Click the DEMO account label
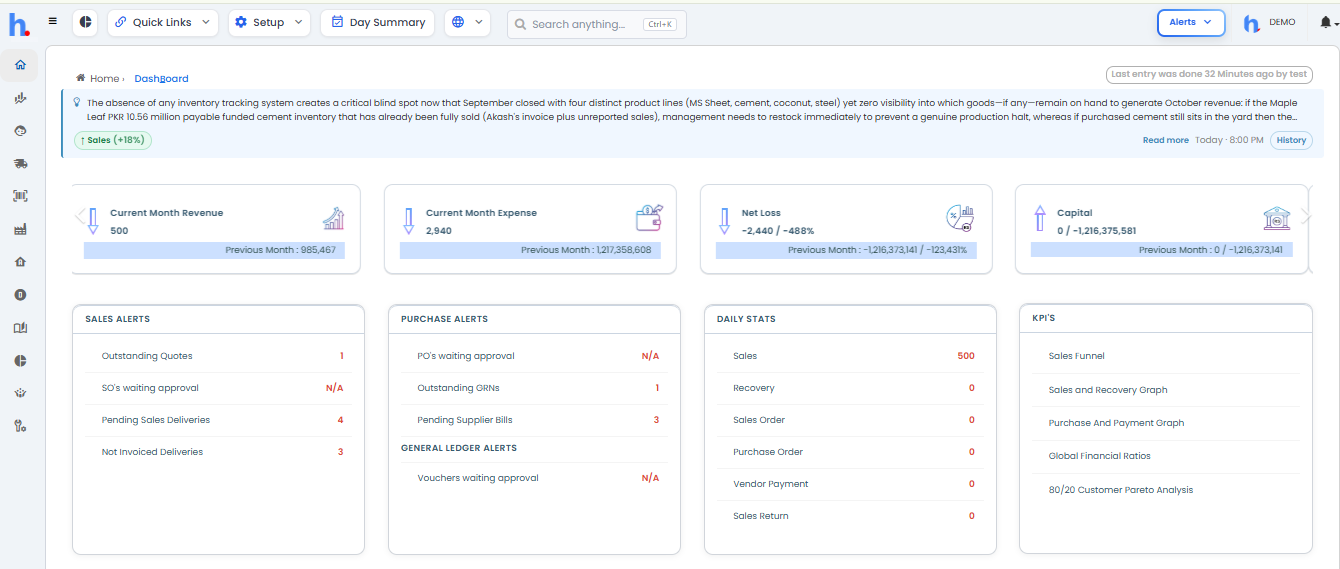The image size is (1340, 569). 1282,22
